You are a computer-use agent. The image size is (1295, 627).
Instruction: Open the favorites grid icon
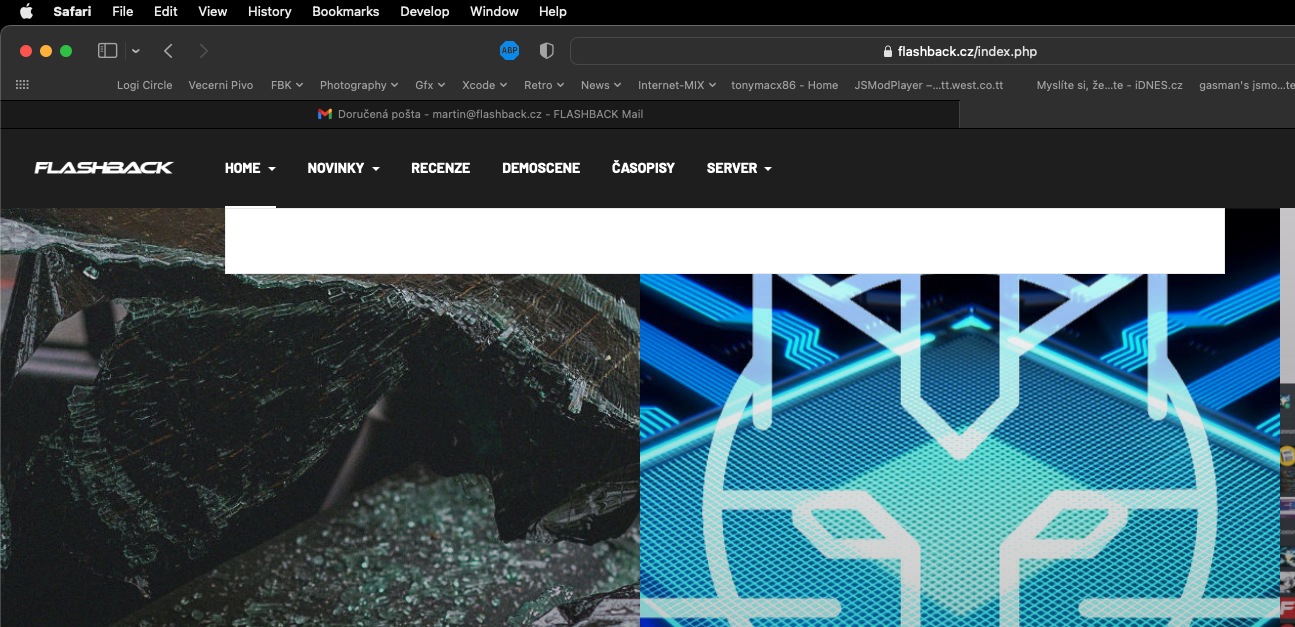point(22,85)
